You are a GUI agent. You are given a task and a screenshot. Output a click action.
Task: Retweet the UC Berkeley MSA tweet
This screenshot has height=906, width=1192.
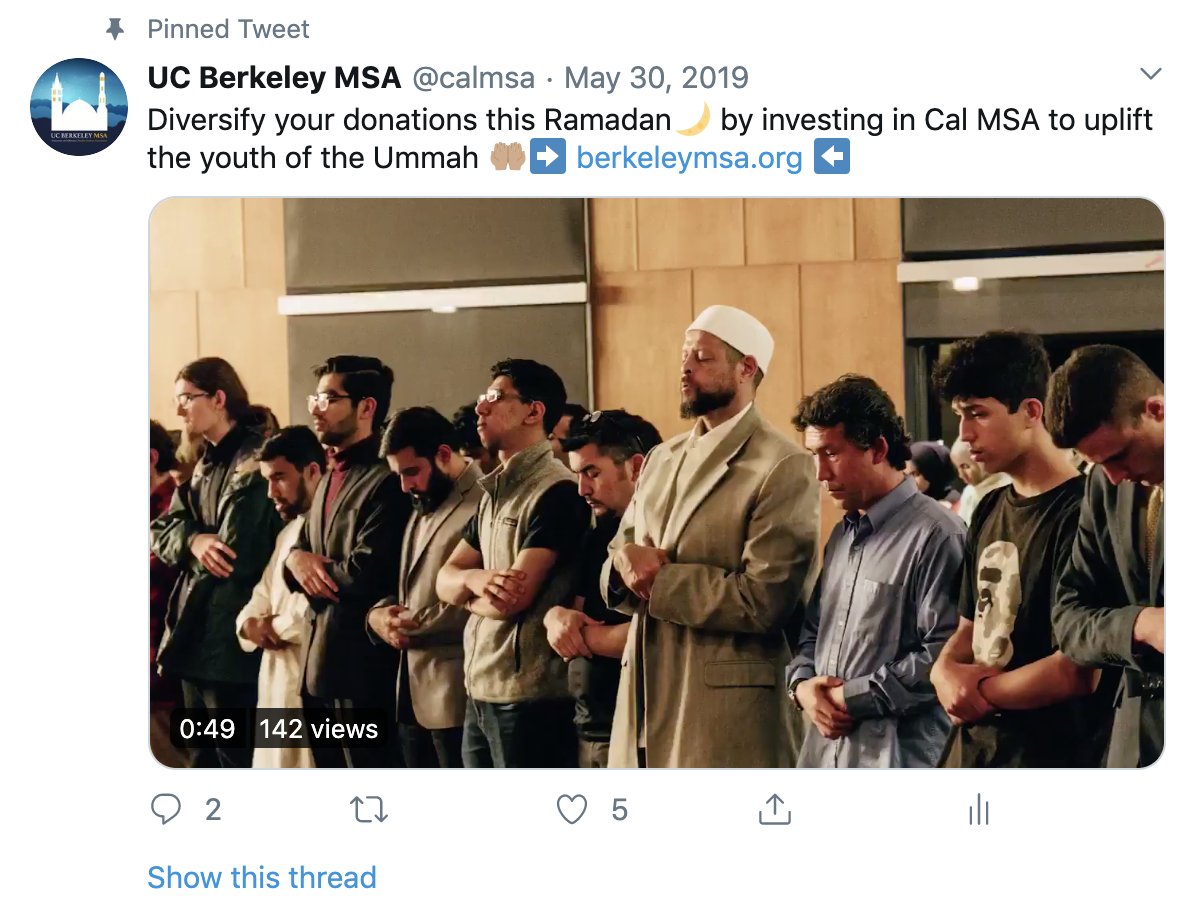(x=369, y=809)
